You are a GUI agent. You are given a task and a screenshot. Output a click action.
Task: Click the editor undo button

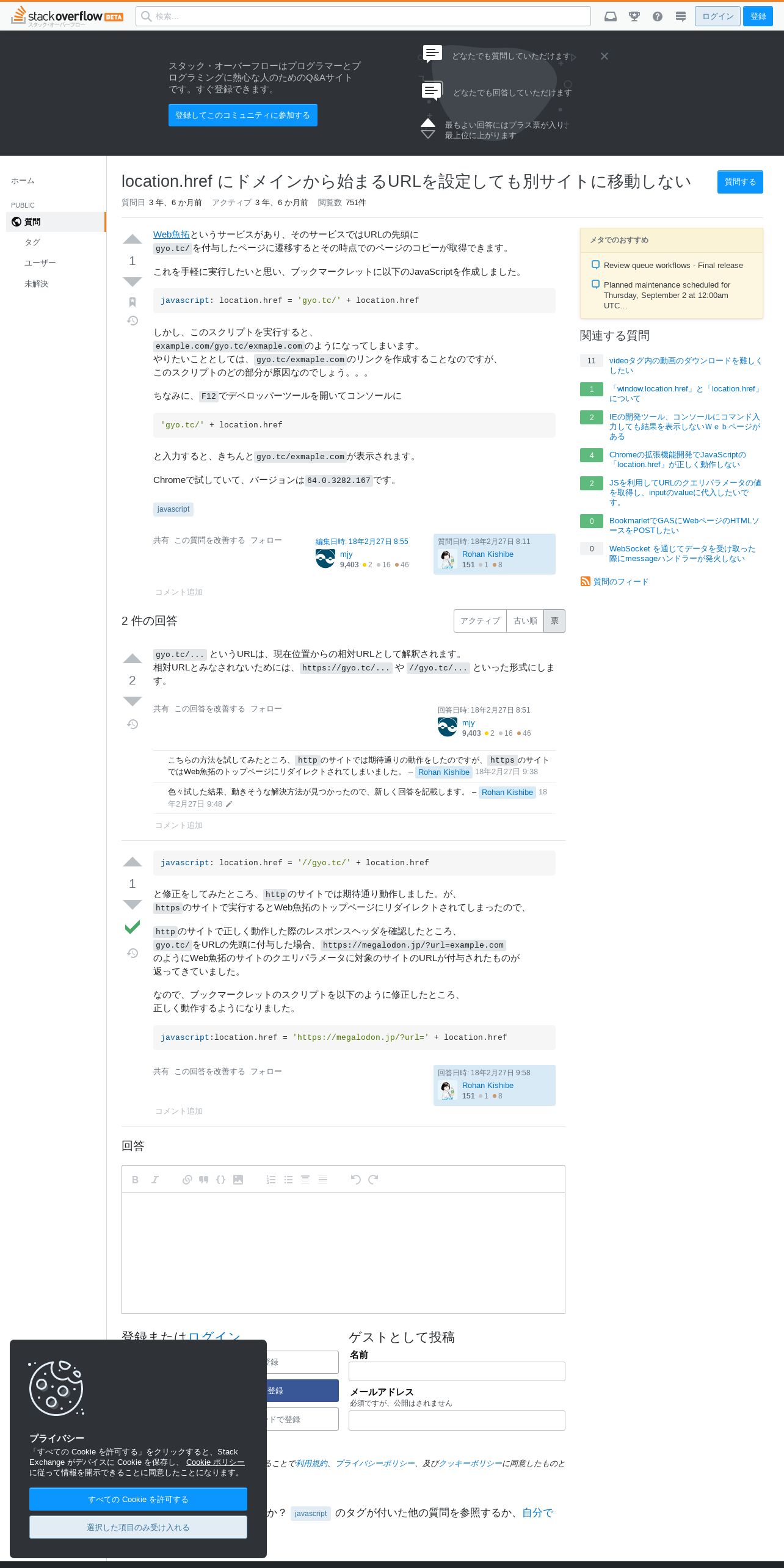click(356, 1180)
